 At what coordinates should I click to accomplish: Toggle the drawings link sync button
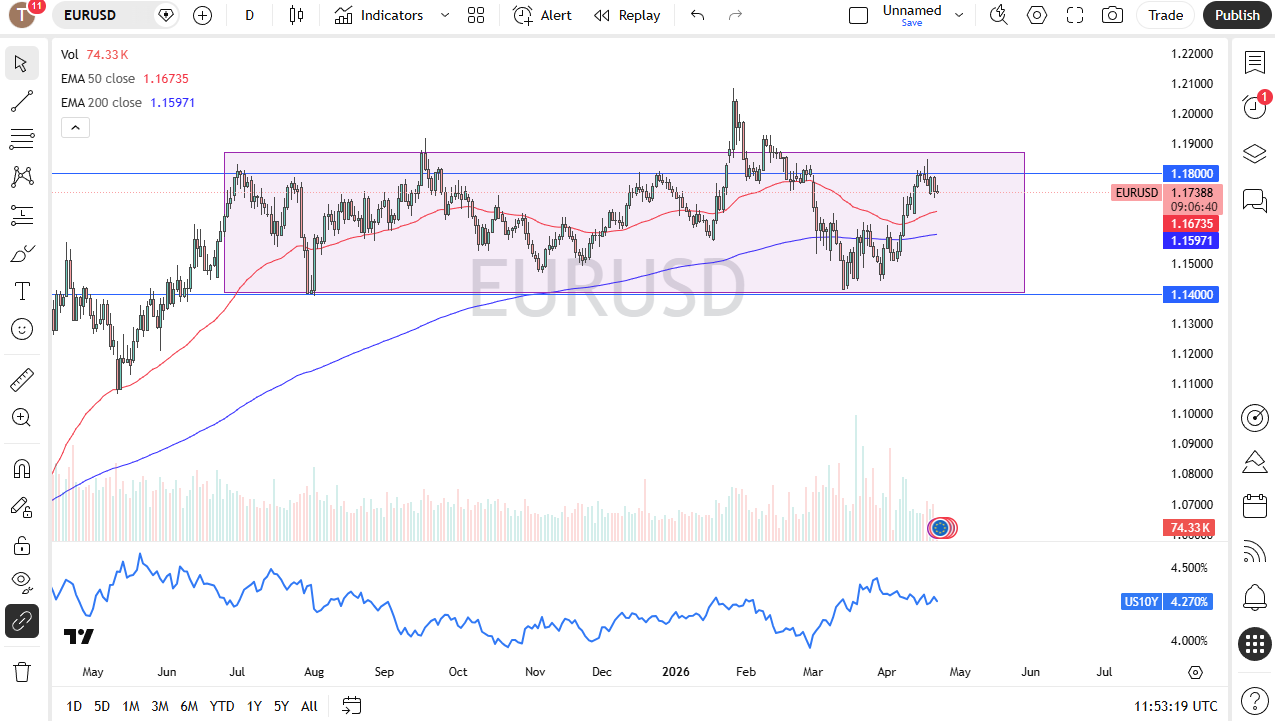22,621
